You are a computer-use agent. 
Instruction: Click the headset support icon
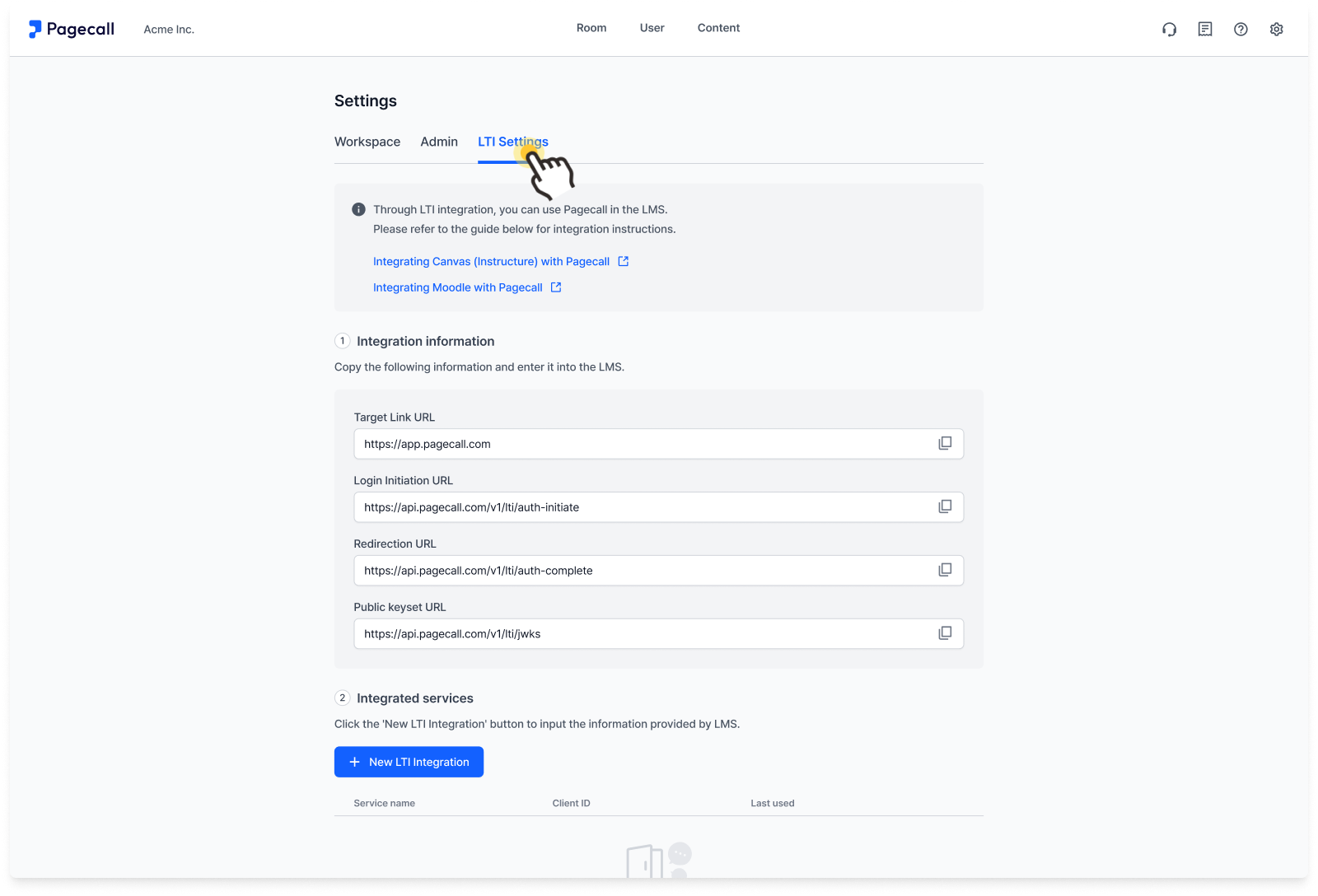[x=1169, y=30]
